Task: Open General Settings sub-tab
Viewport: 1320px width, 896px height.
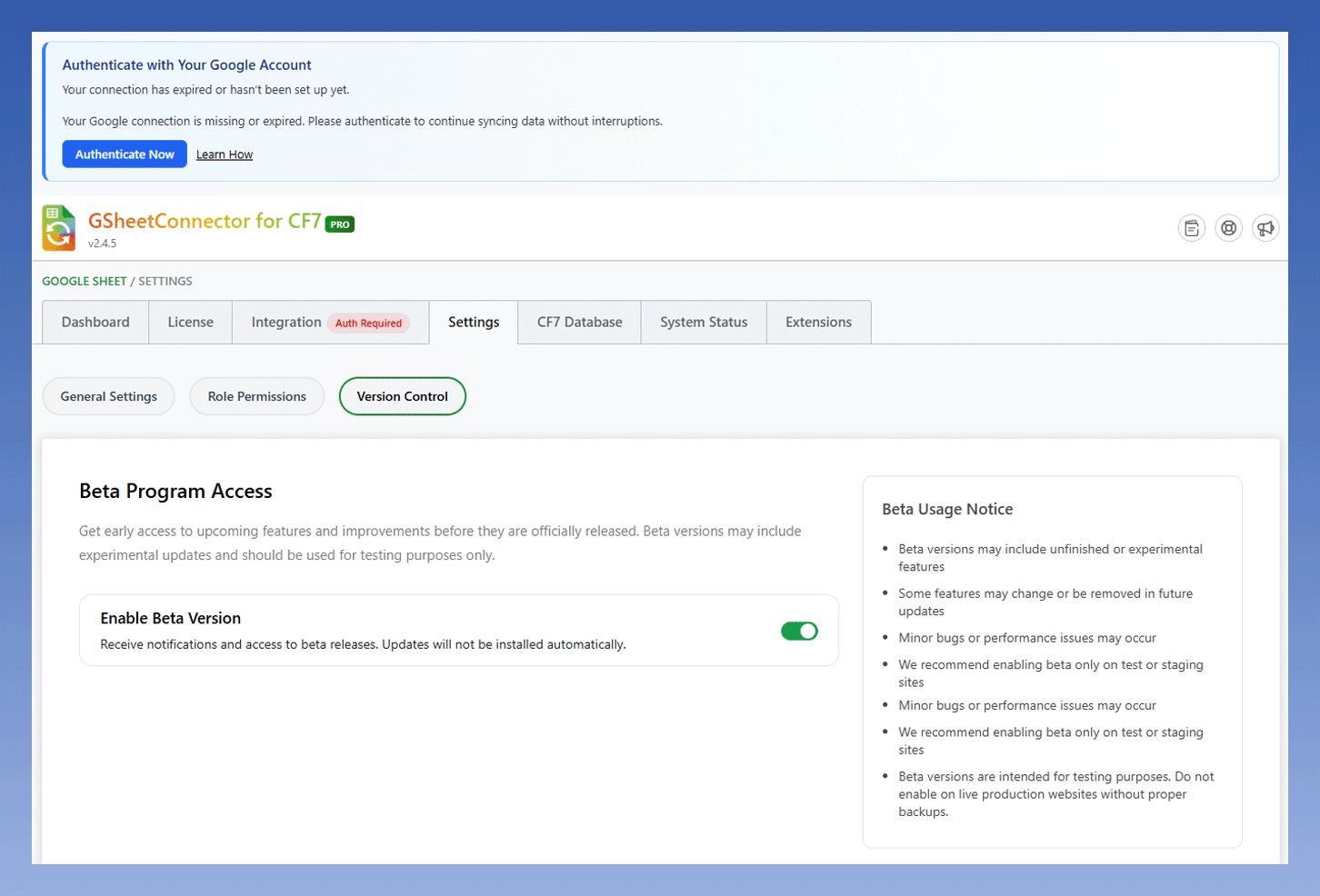Action: click(x=109, y=396)
